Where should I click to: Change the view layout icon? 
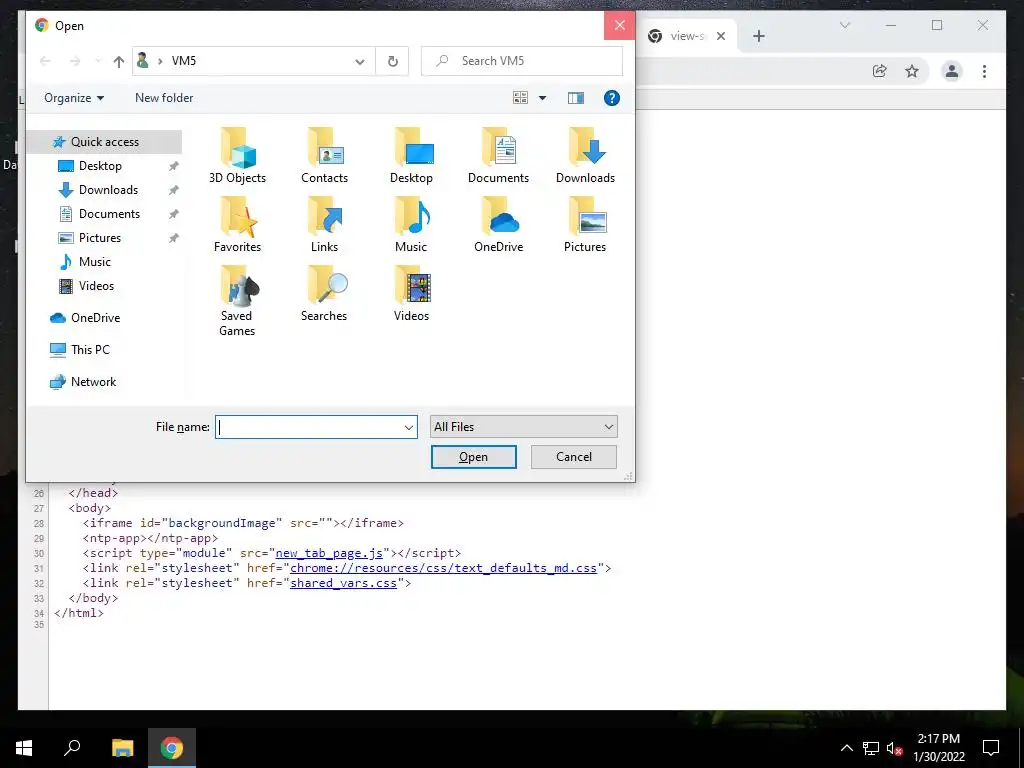point(520,98)
